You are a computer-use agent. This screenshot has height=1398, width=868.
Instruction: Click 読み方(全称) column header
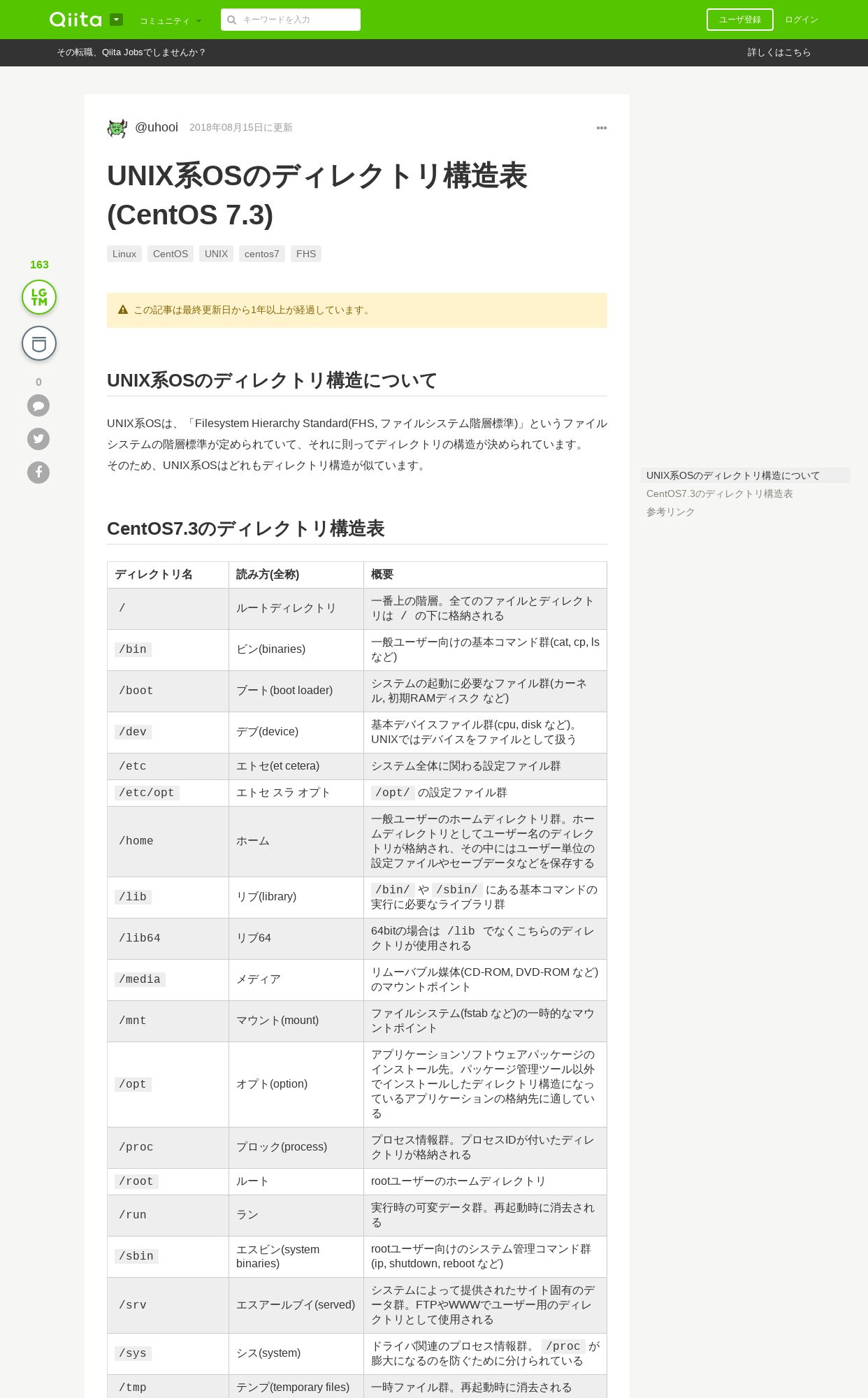pos(296,575)
